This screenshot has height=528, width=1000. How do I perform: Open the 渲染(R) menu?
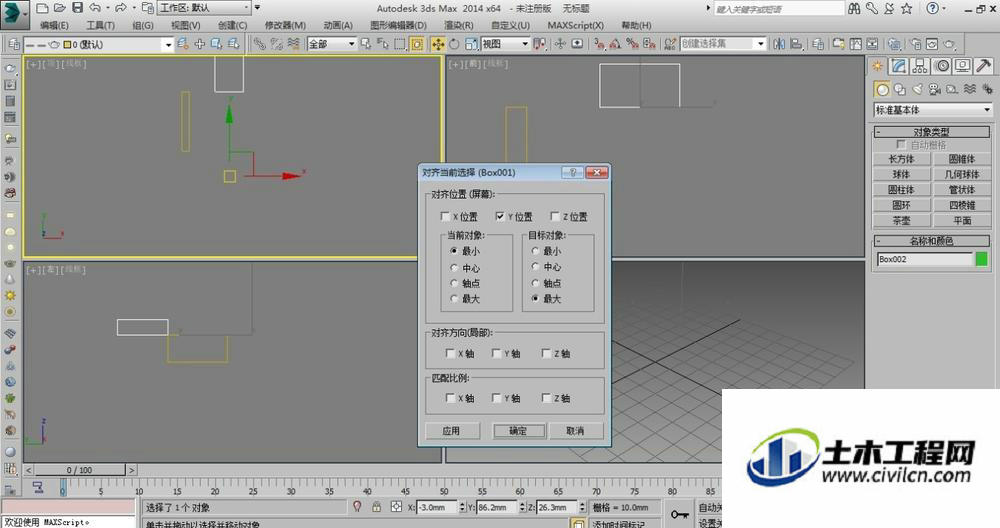(459, 26)
